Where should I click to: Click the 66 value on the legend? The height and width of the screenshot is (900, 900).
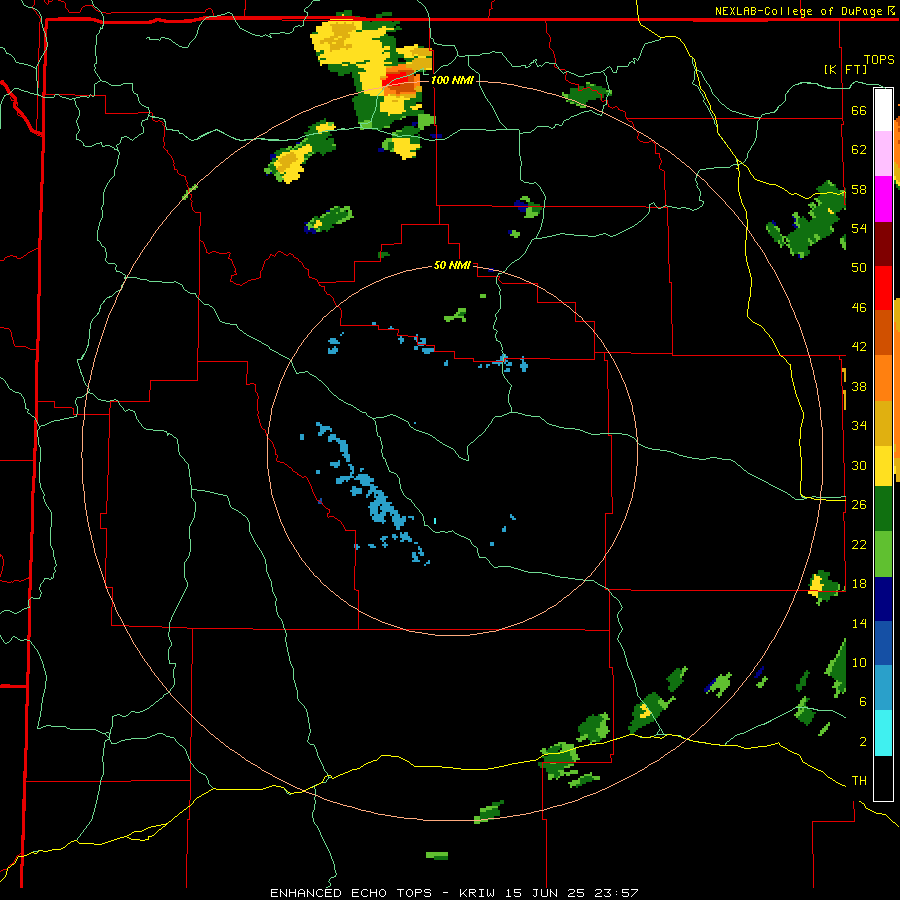[x=859, y=110]
